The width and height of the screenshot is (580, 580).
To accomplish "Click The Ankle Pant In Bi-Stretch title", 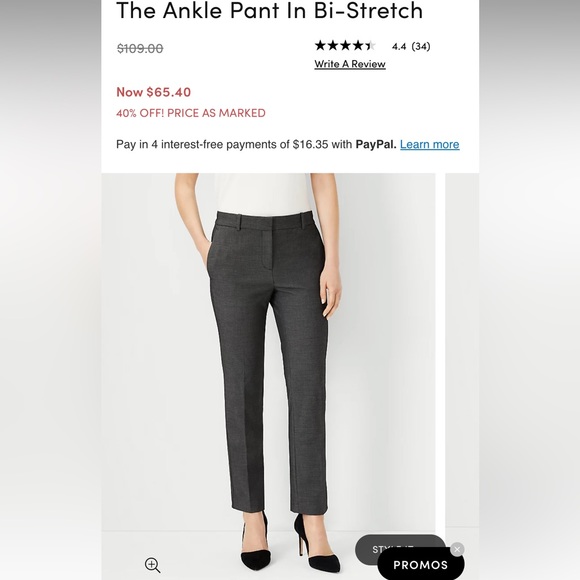I will (270, 10).
